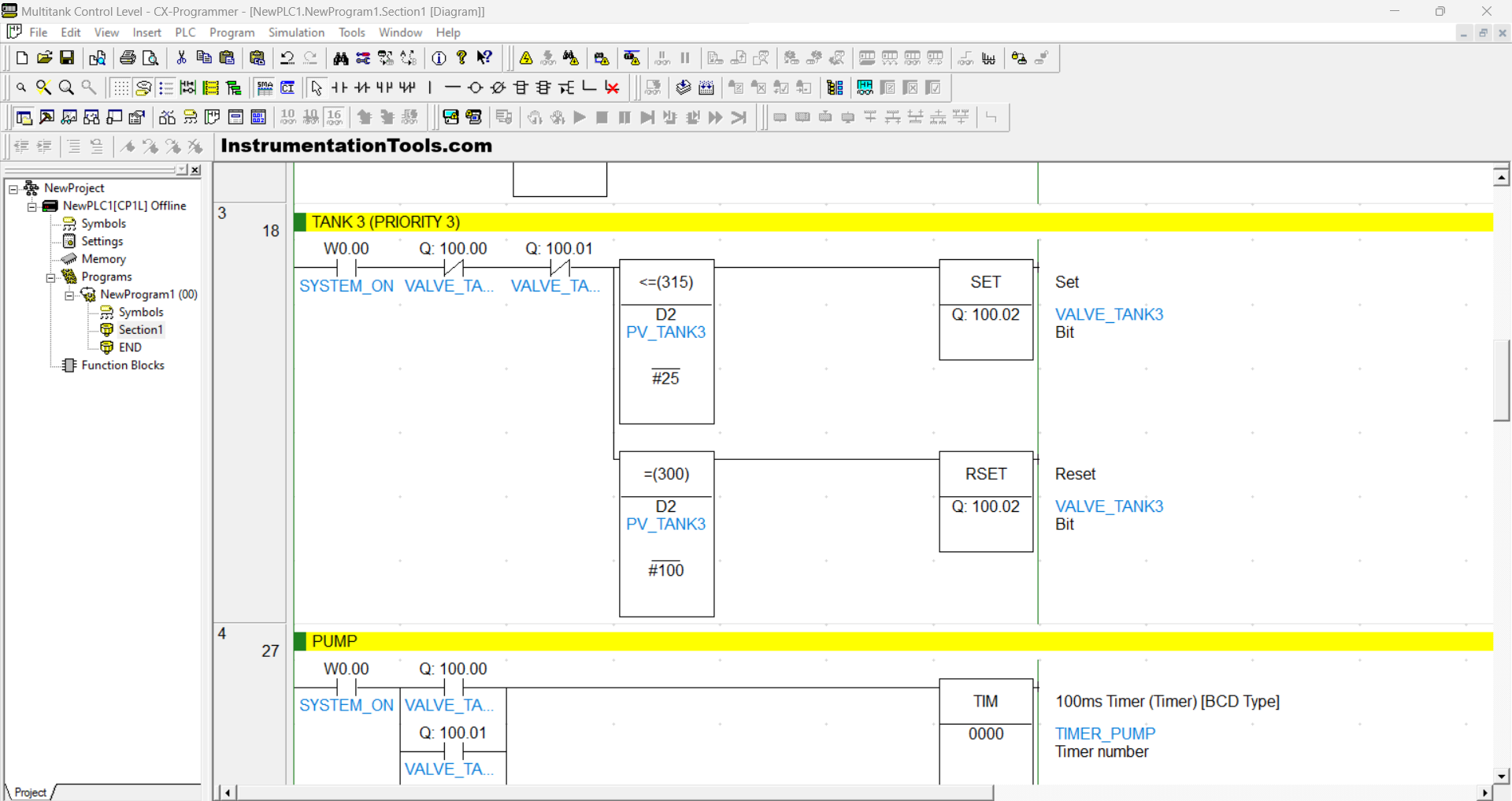Viewport: 1512px width, 801px height.
Task: Collapse the NewProgram1 (00) node
Action: [x=69, y=295]
